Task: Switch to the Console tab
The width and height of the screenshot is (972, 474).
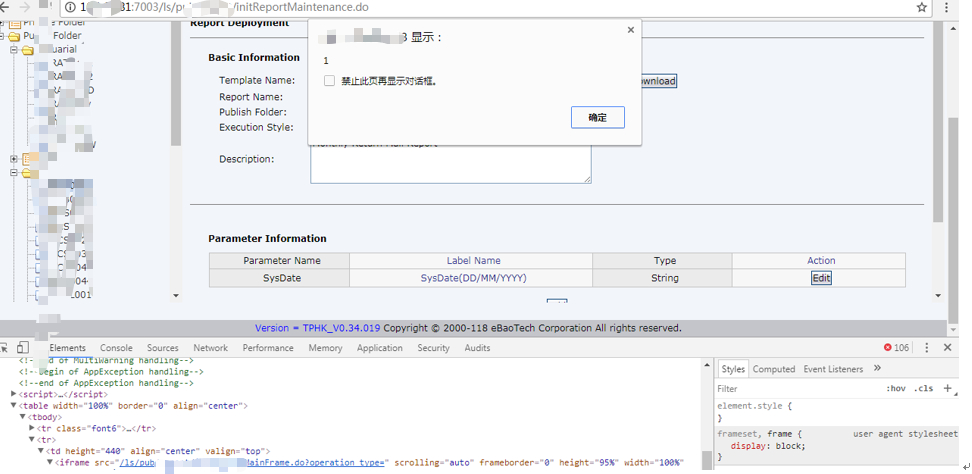Action: pos(116,348)
